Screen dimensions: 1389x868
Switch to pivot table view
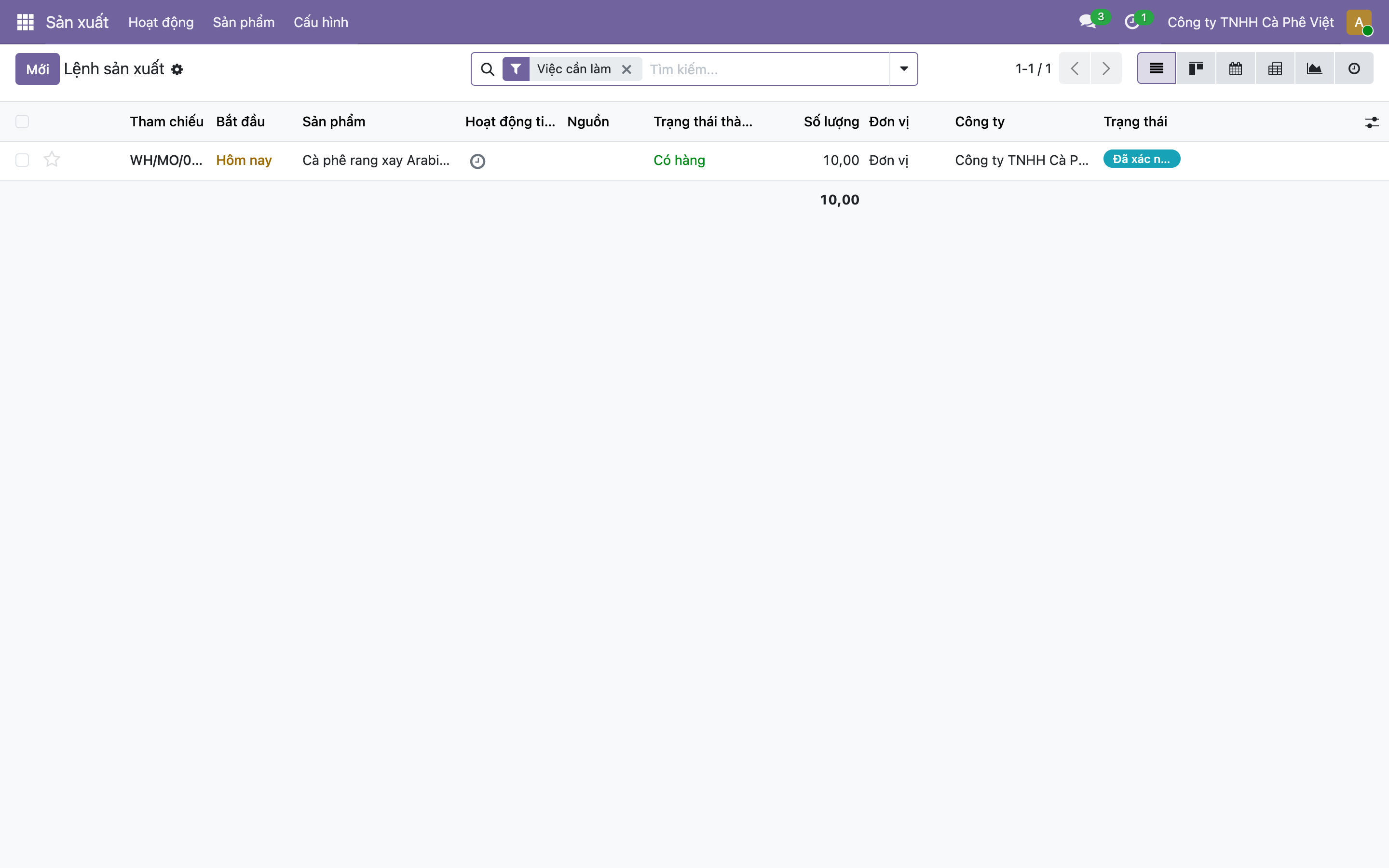click(1275, 68)
